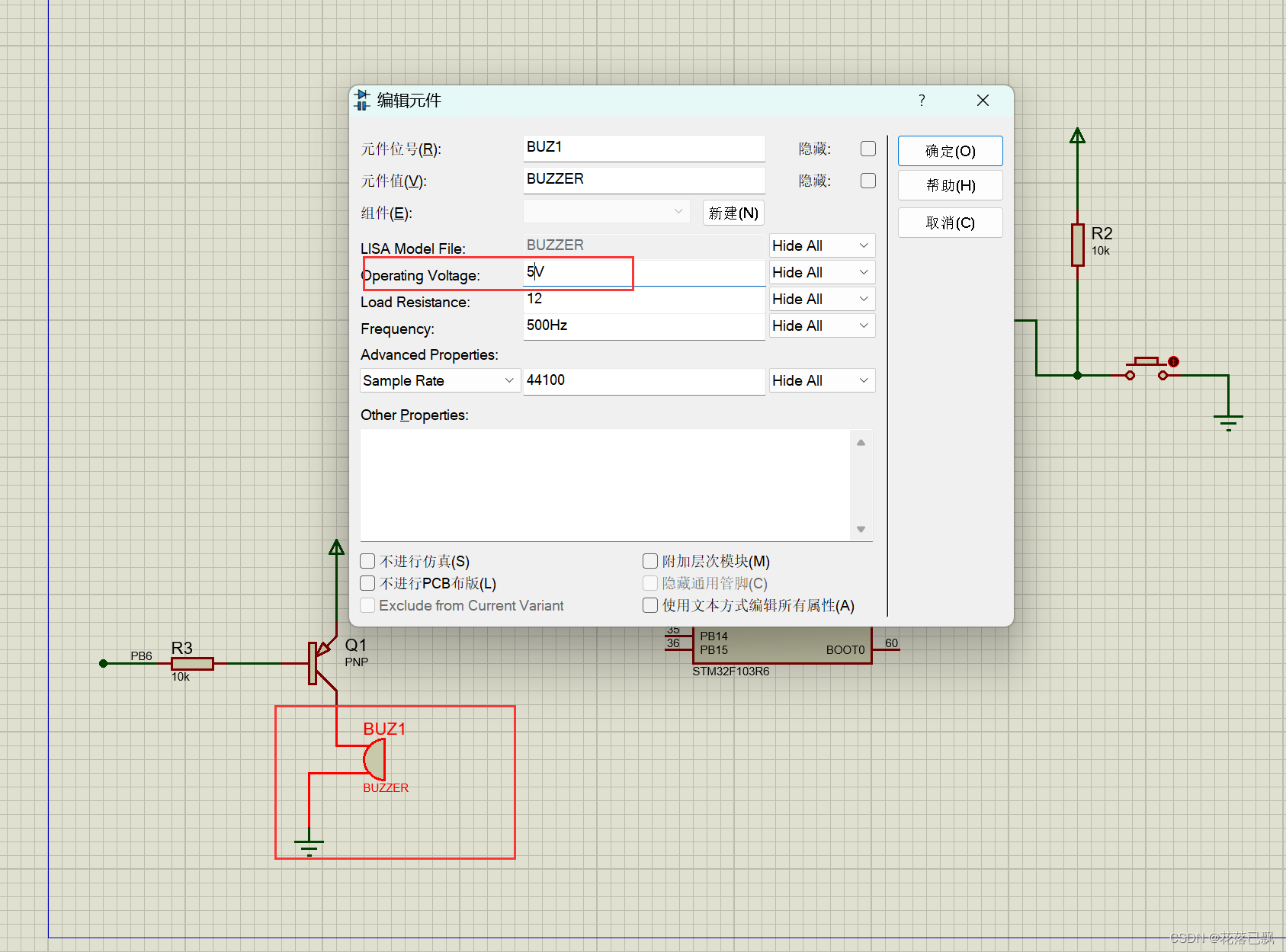Enable 使用文本方式编辑所有属性(A) checkbox
Image resolution: width=1286 pixels, height=952 pixels.
point(650,605)
